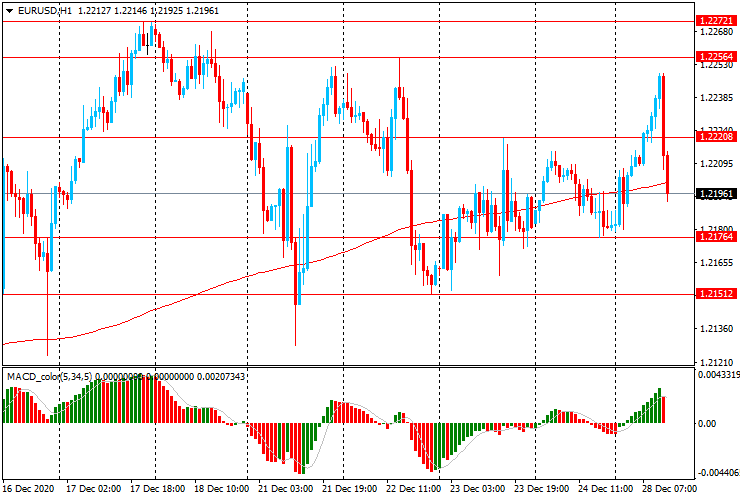The image size is (740, 500).
Task: Click the 24 Dec 11:00 time label
Action: (x=605, y=488)
